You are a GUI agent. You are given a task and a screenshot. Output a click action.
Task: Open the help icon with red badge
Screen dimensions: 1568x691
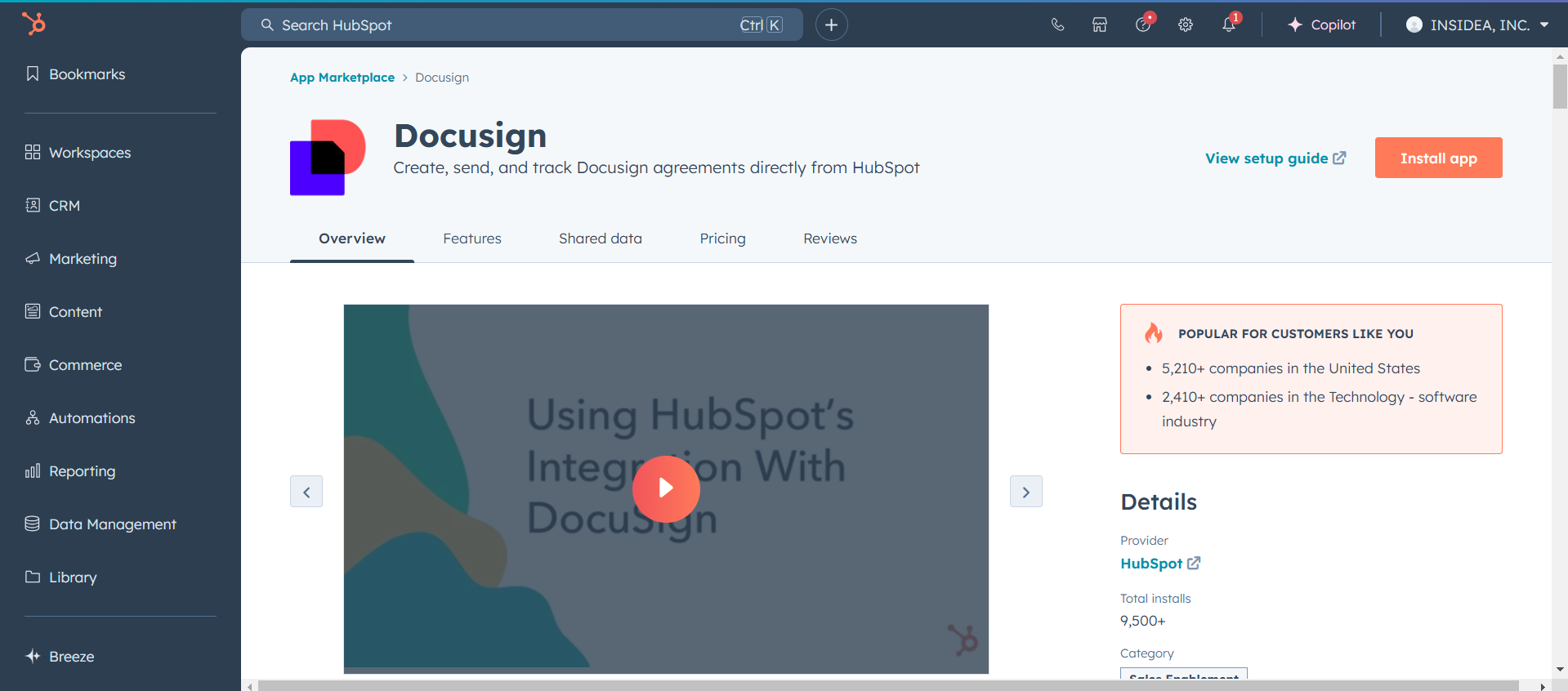1144,24
